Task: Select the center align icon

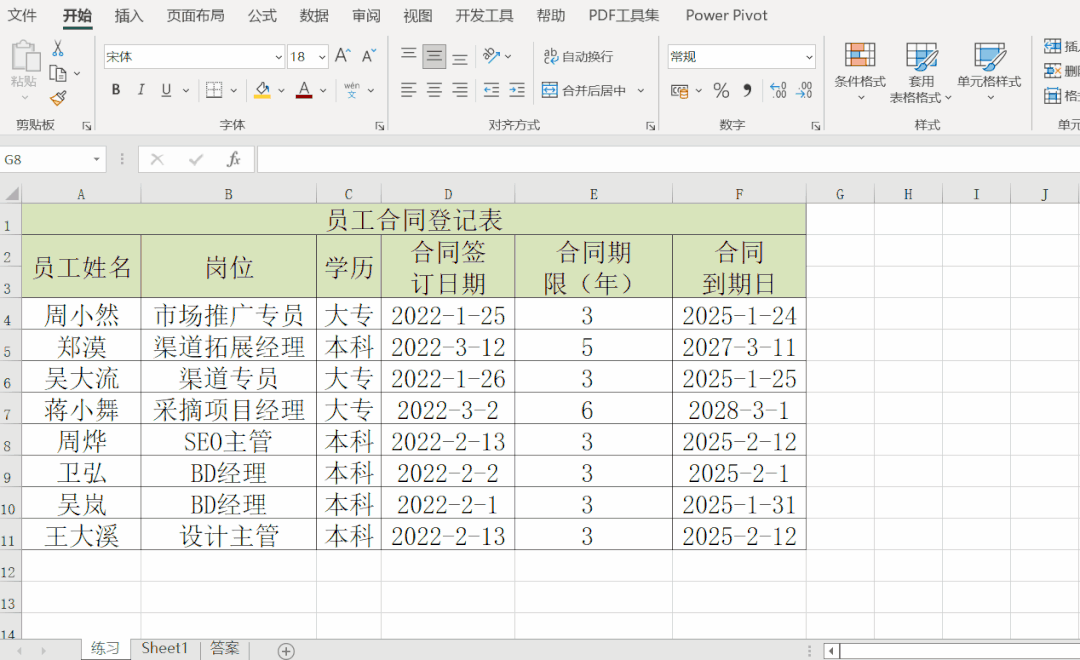Action: tap(432, 90)
